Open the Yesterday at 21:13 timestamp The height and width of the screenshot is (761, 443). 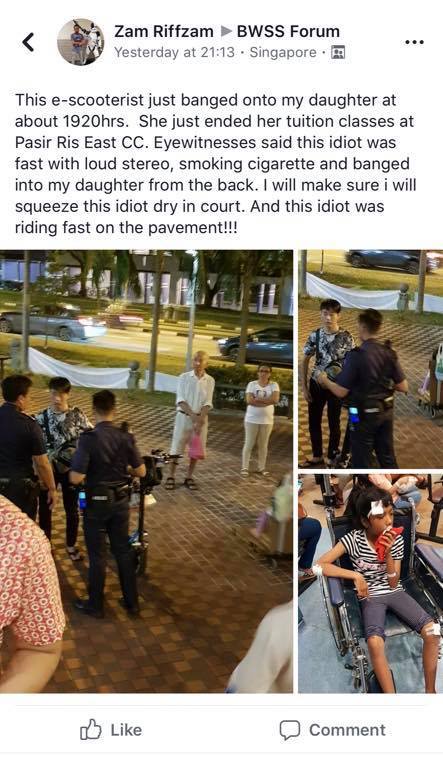pyautogui.click(x=174, y=52)
